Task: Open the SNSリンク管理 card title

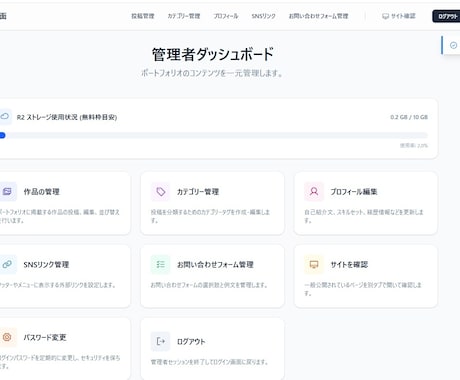Action: click(x=46, y=265)
